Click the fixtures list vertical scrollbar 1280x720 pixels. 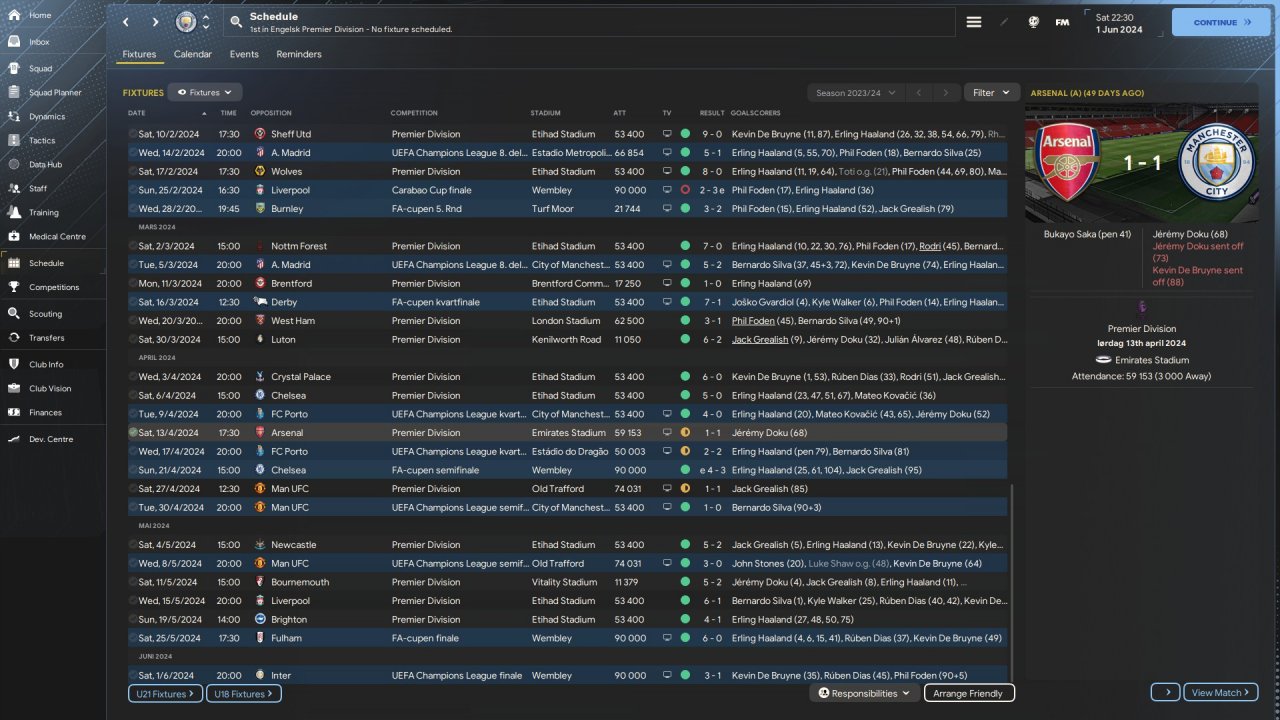1012,583
